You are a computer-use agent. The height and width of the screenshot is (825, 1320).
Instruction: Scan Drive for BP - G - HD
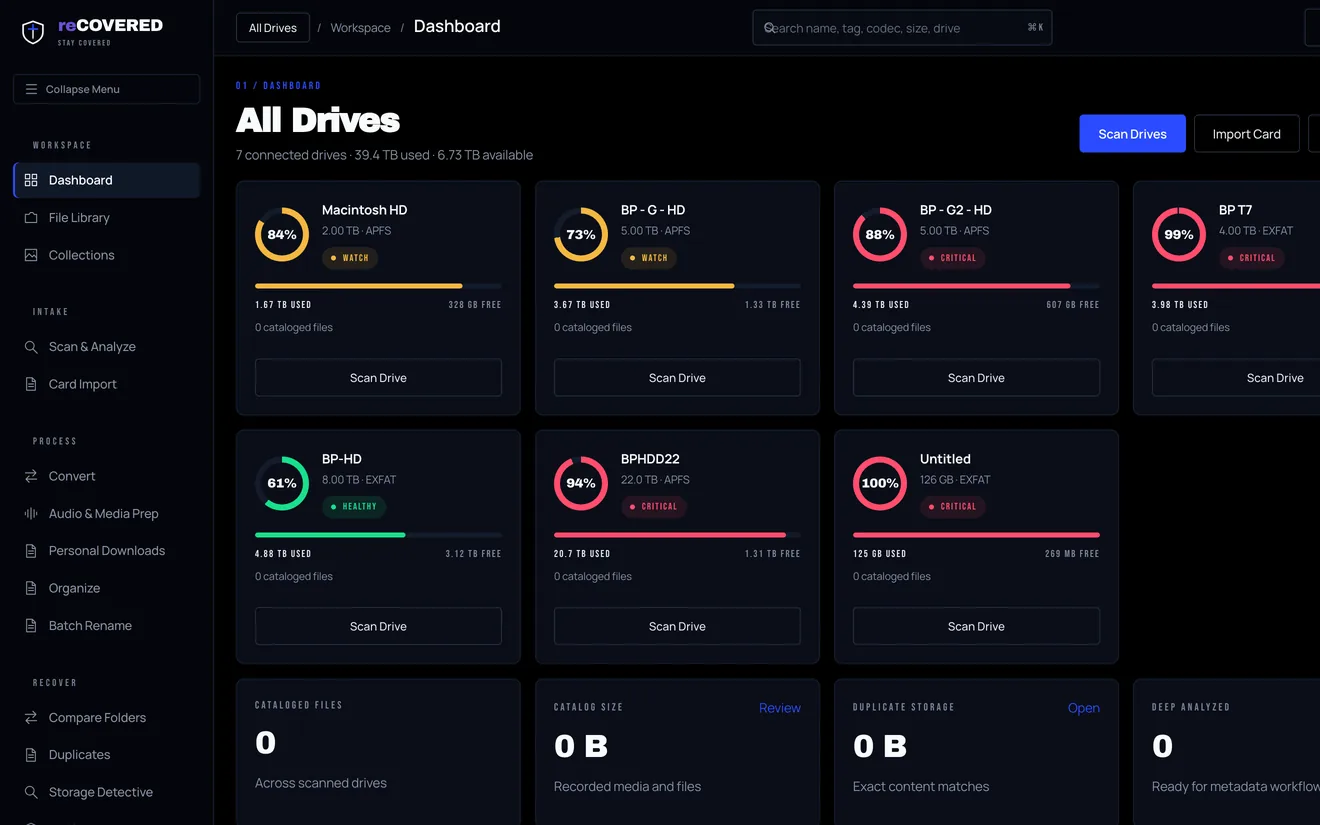point(677,378)
